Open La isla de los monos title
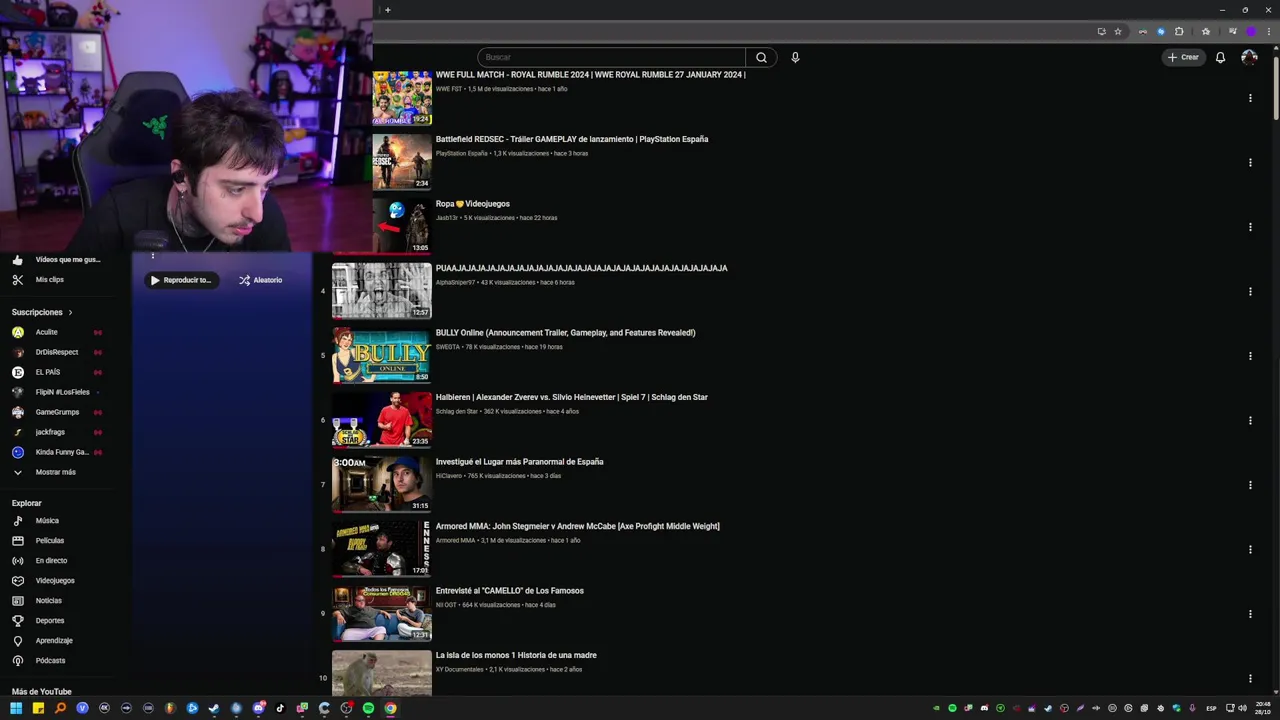1280x720 pixels. pyautogui.click(x=516, y=655)
